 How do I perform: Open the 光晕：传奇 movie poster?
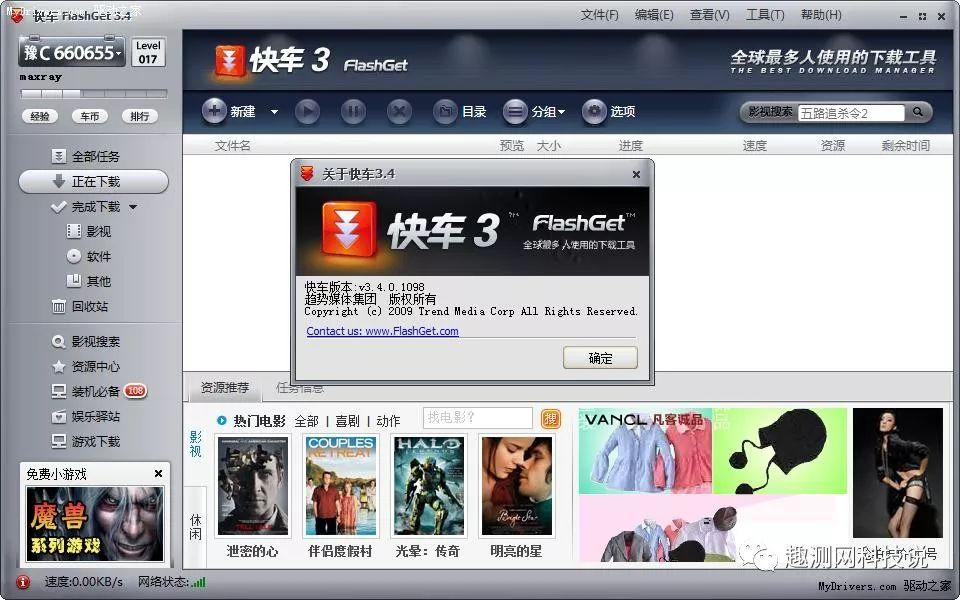429,486
